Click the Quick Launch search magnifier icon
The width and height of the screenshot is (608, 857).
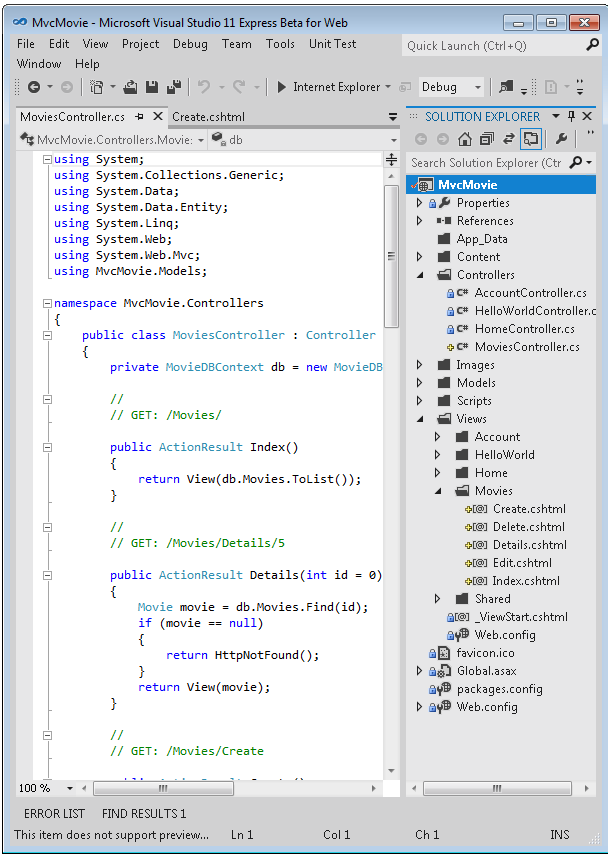pyautogui.click(x=592, y=45)
